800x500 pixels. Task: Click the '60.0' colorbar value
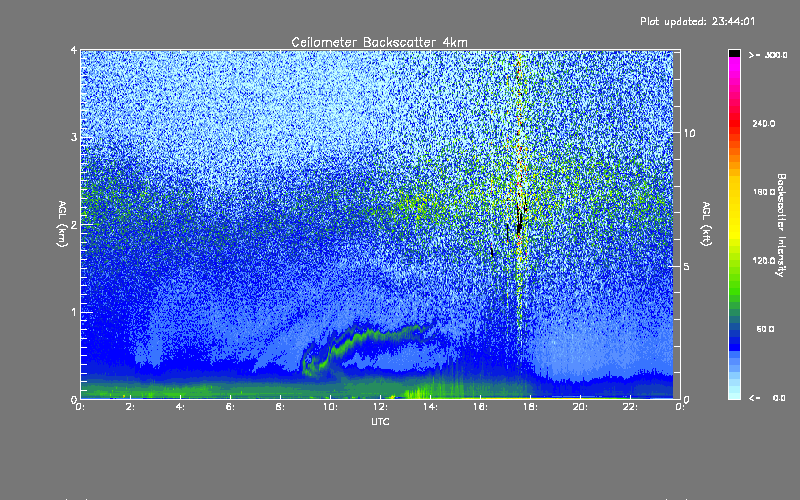click(765, 329)
